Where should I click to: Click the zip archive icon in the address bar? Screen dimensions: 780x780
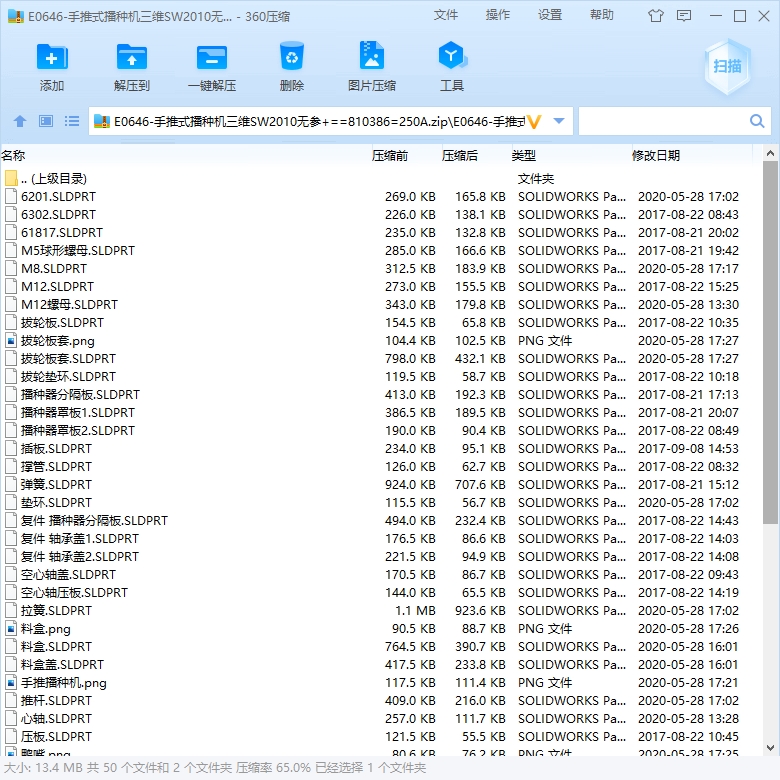click(101, 121)
